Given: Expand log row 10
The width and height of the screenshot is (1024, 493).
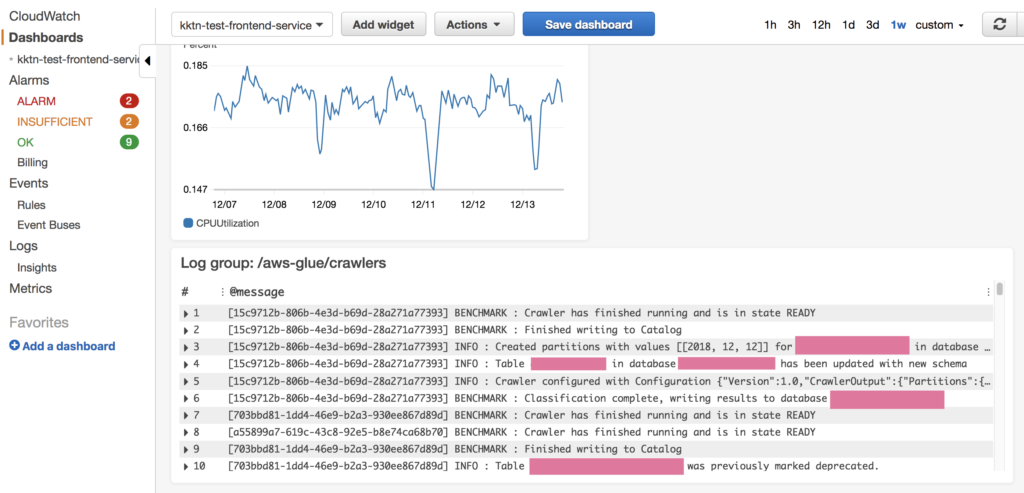Looking at the screenshot, I should (187, 466).
